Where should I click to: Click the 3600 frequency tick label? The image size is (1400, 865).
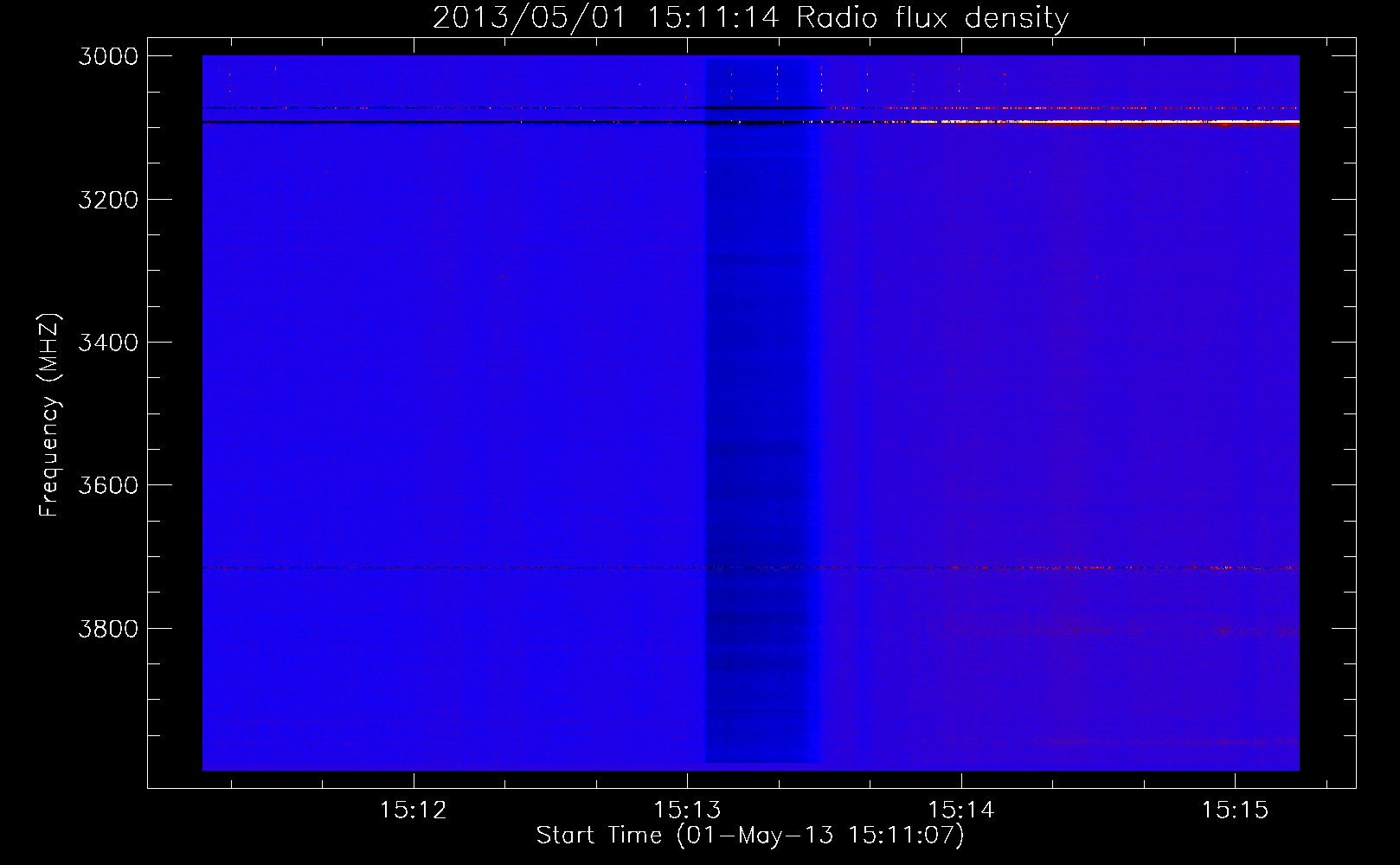coord(108,485)
